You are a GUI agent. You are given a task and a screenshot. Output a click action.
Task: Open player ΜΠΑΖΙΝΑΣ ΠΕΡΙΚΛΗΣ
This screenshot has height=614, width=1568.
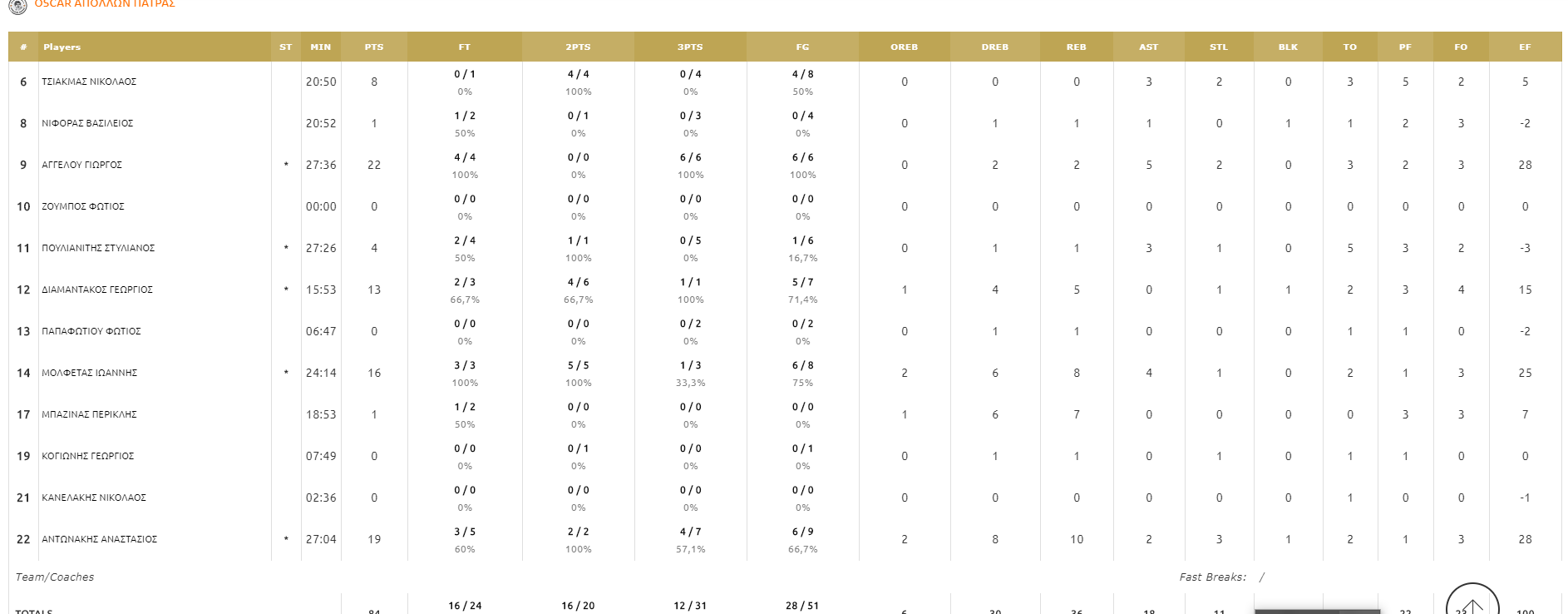coord(90,415)
